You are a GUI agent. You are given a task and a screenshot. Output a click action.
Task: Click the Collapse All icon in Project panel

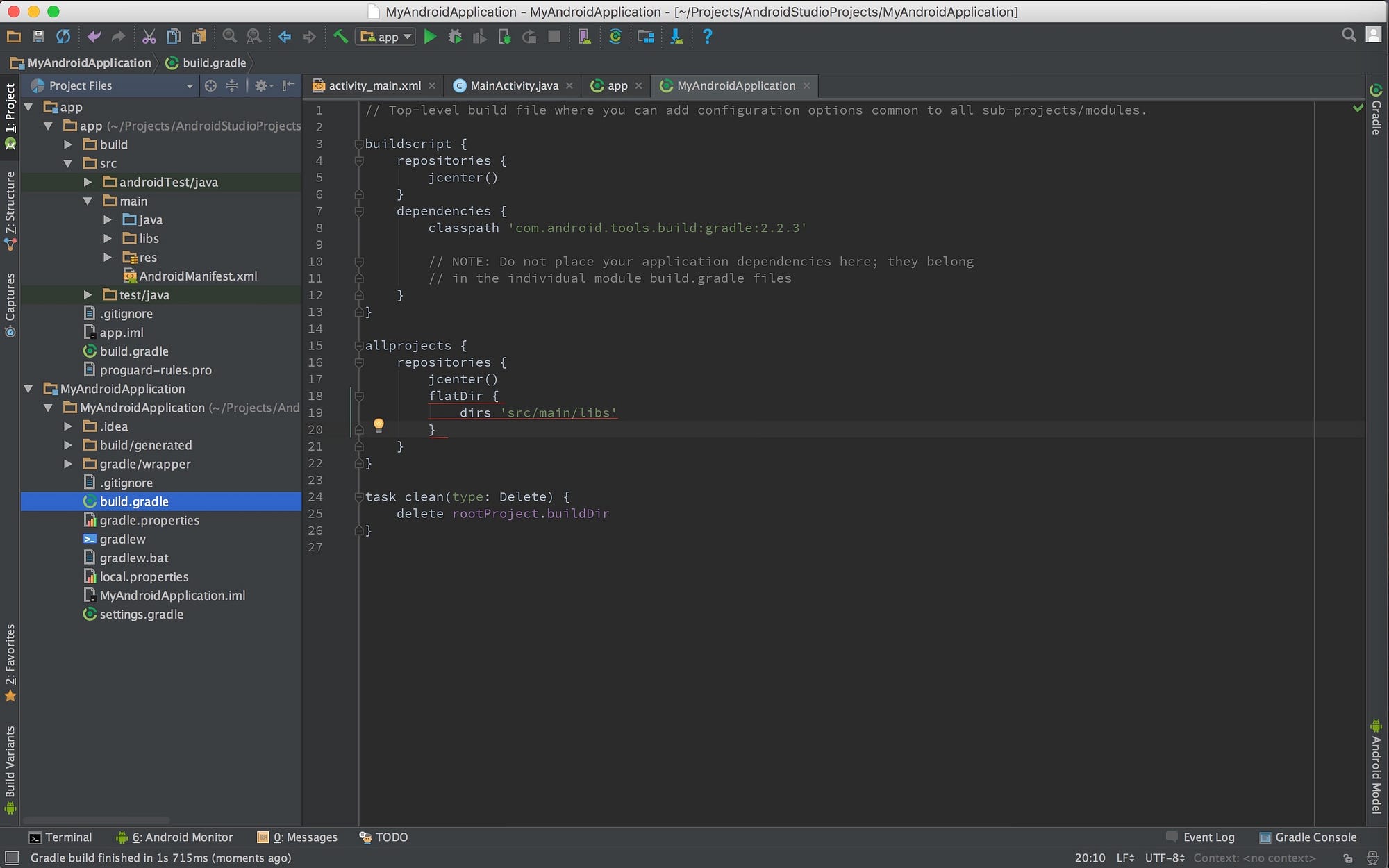coord(232,85)
